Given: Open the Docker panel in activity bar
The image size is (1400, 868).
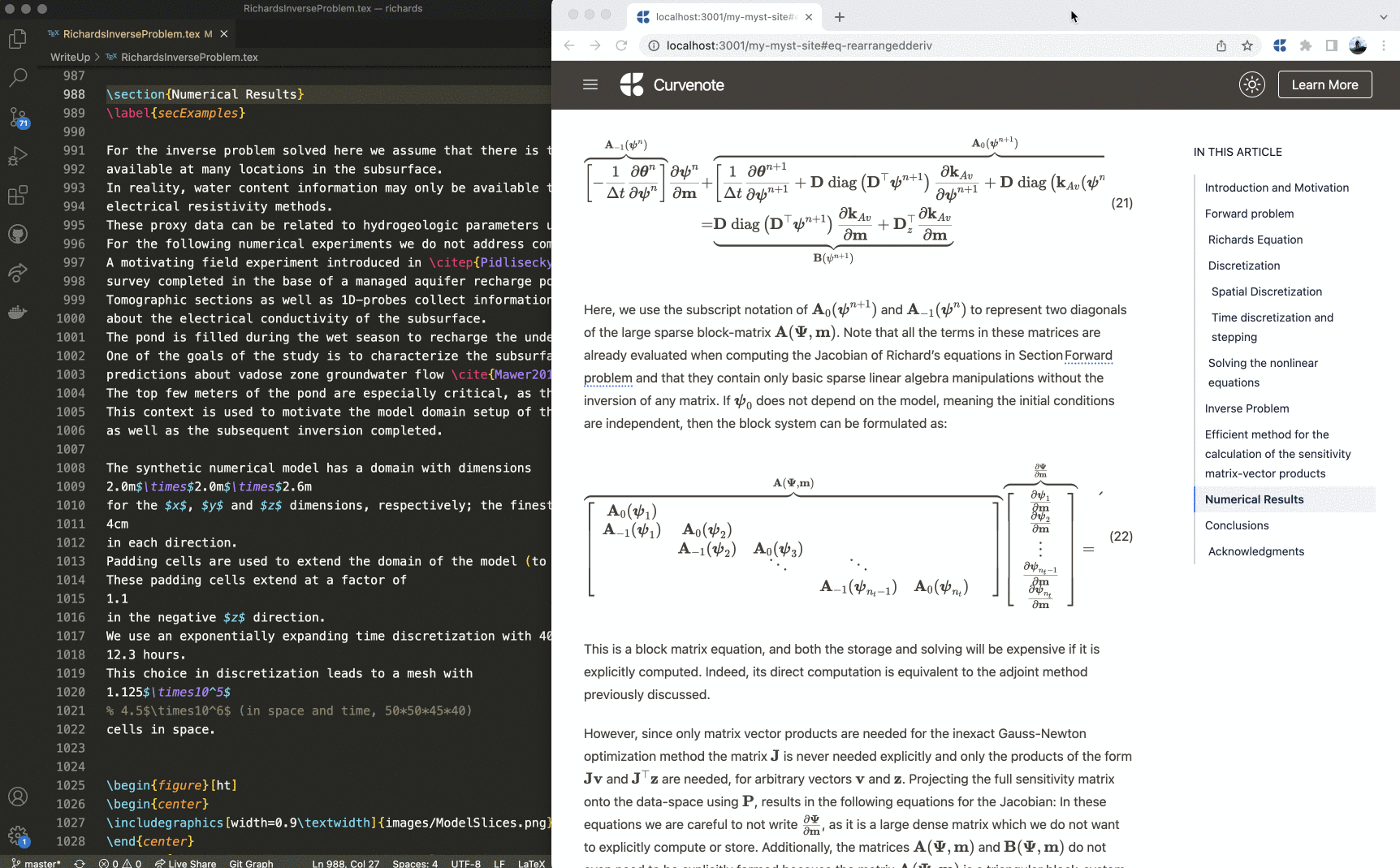Looking at the screenshot, I should coord(18,312).
